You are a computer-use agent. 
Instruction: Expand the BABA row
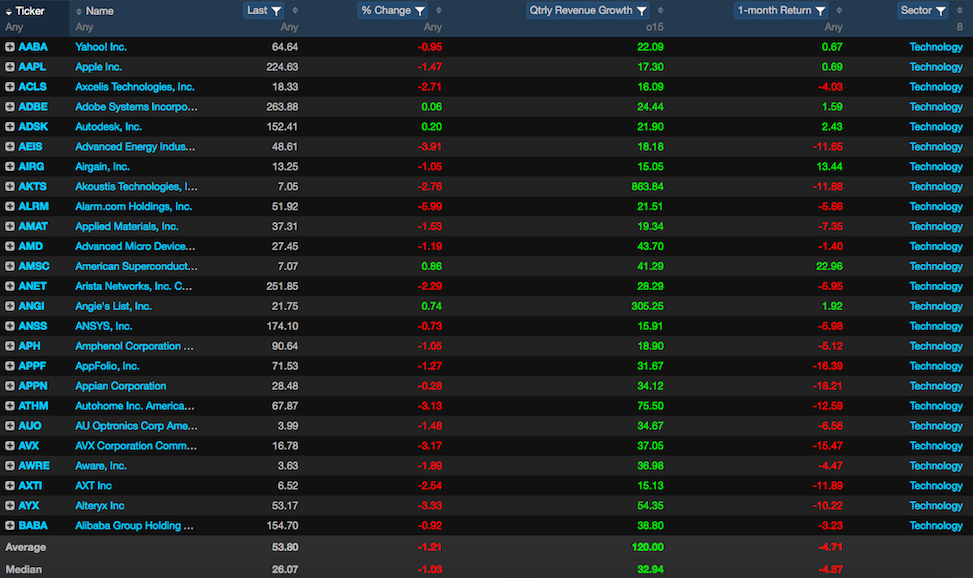coord(10,525)
